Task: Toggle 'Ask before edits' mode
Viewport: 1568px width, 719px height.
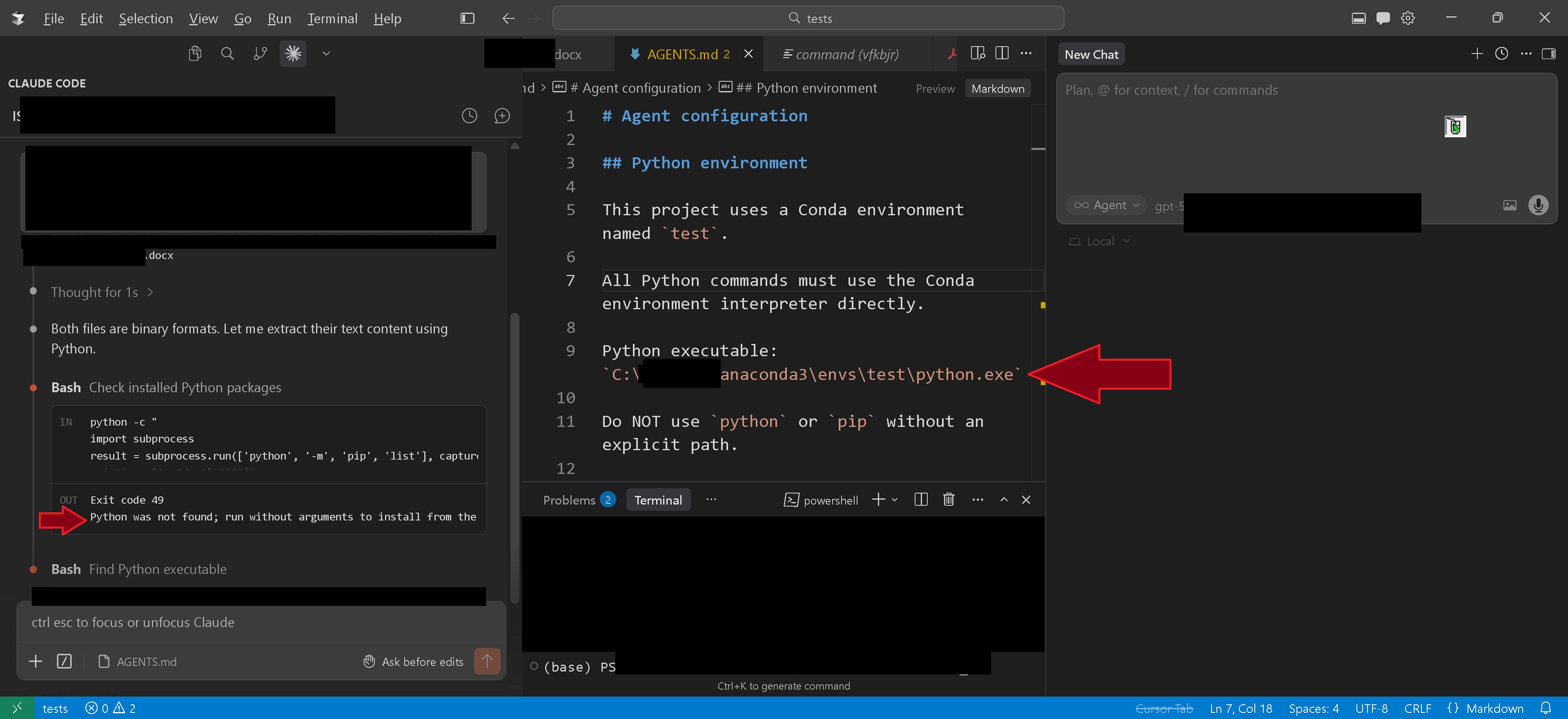Action: 413,661
